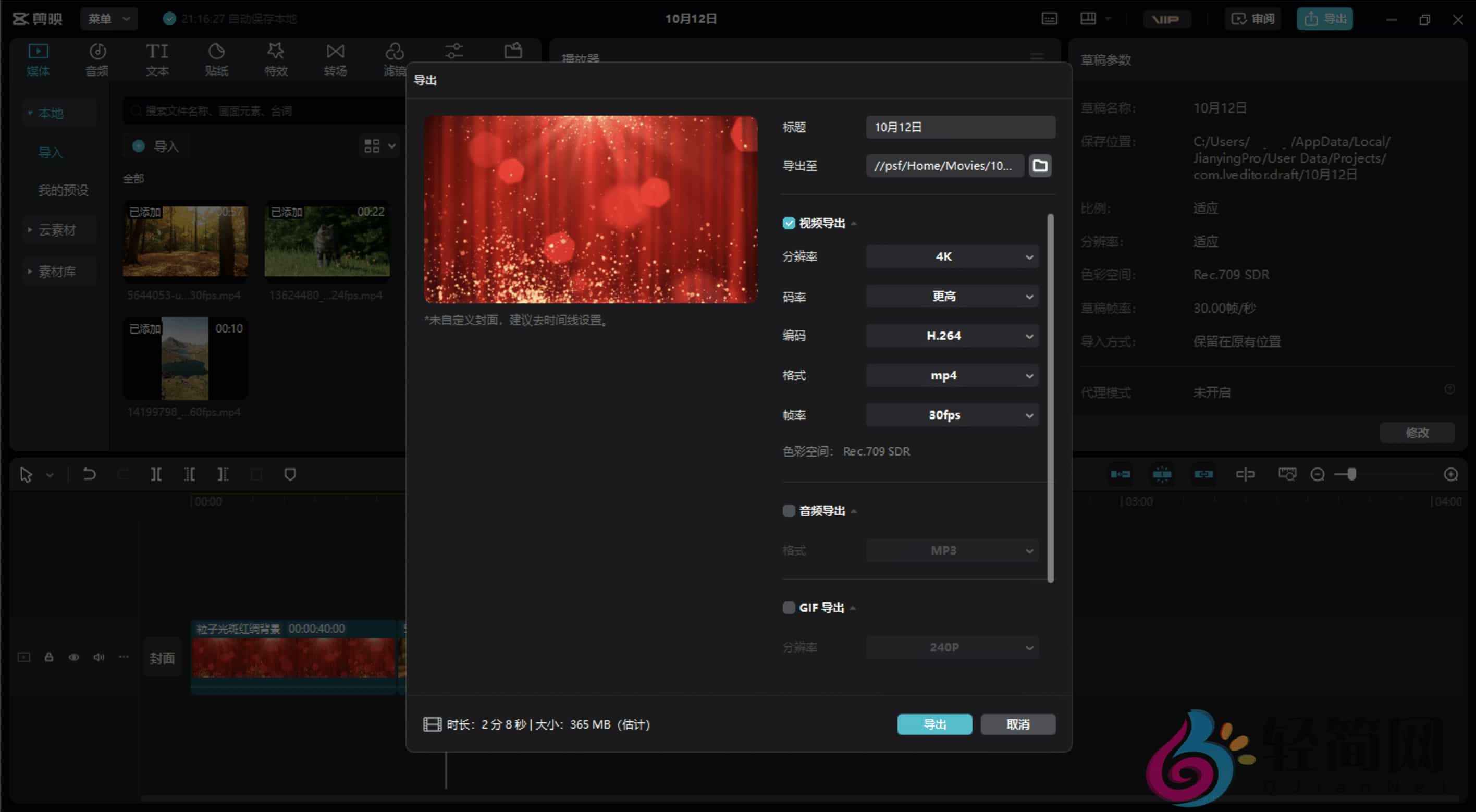Select the split clip icon
1476x812 pixels.
(155, 474)
